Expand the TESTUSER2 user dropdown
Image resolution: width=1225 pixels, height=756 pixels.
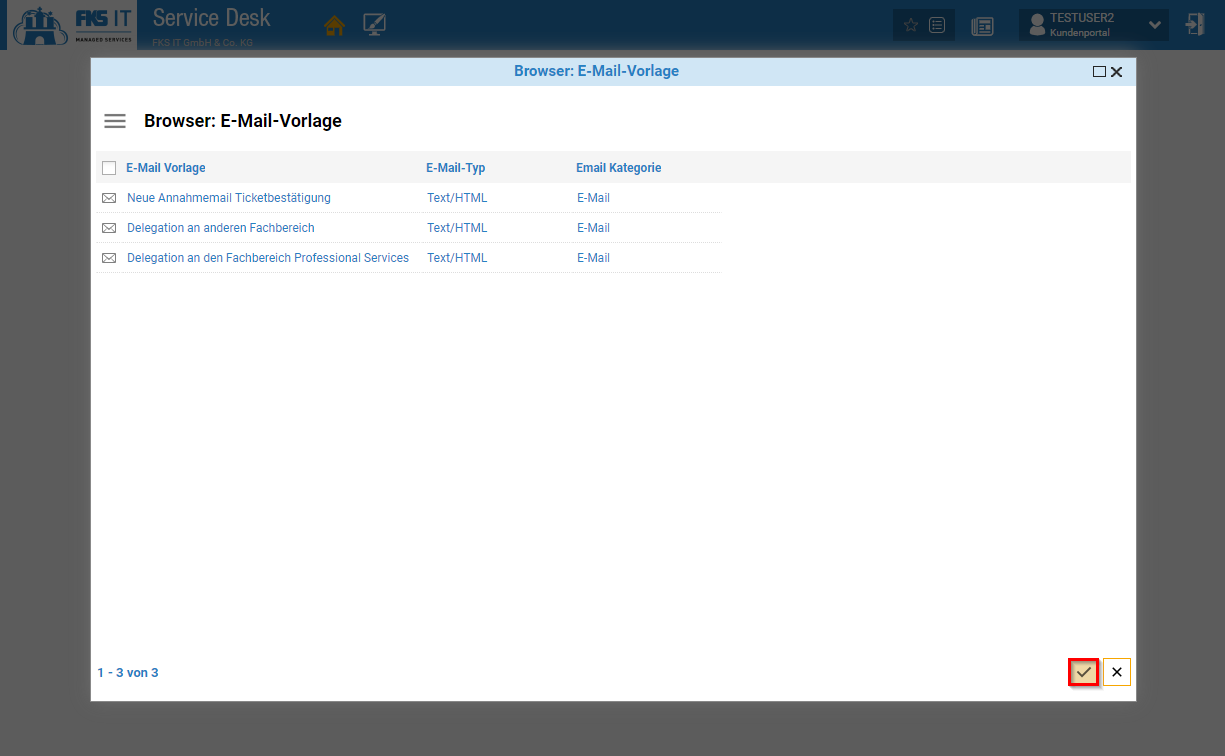click(1155, 25)
